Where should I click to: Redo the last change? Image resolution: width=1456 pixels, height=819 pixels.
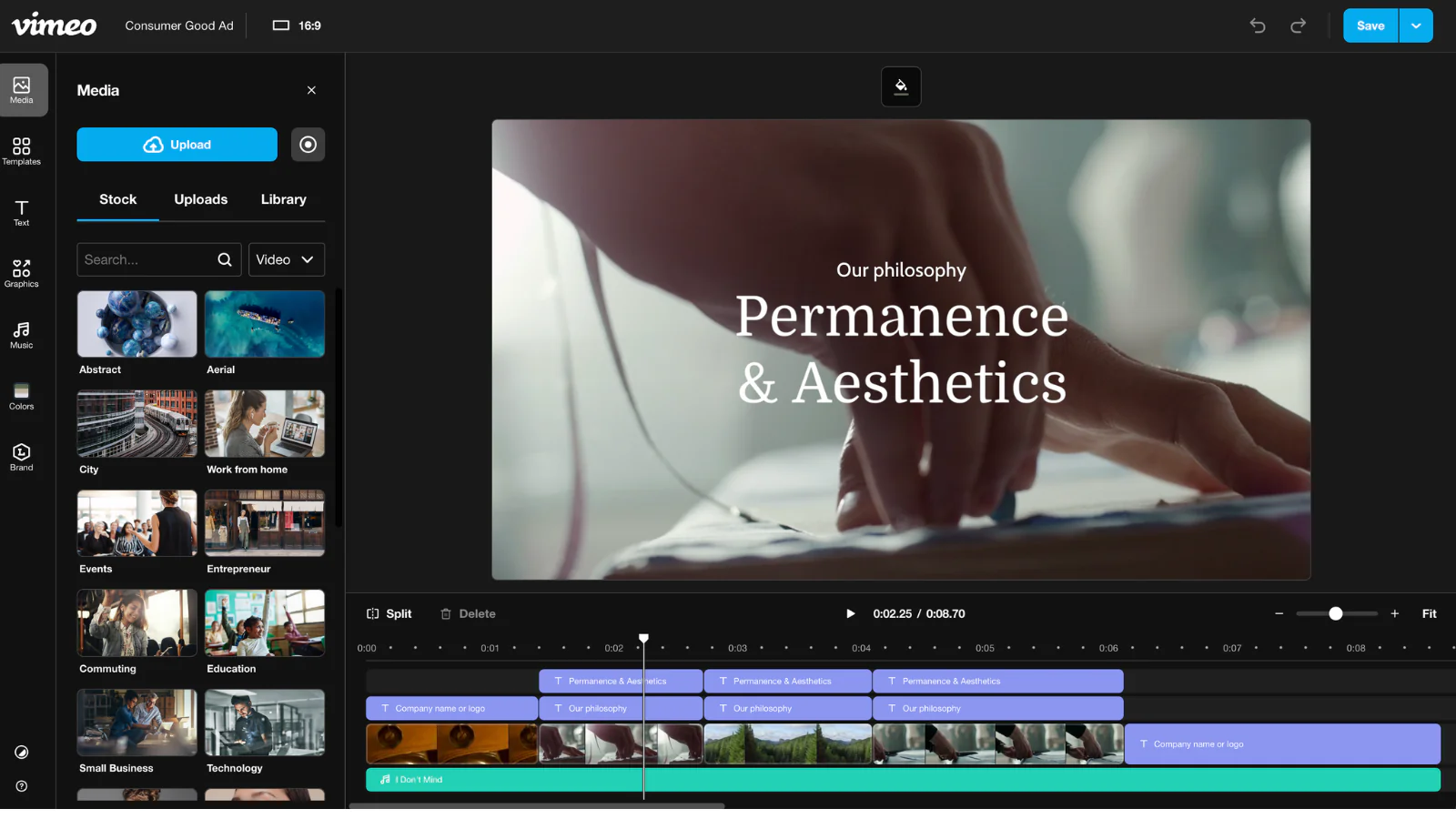[1299, 25]
